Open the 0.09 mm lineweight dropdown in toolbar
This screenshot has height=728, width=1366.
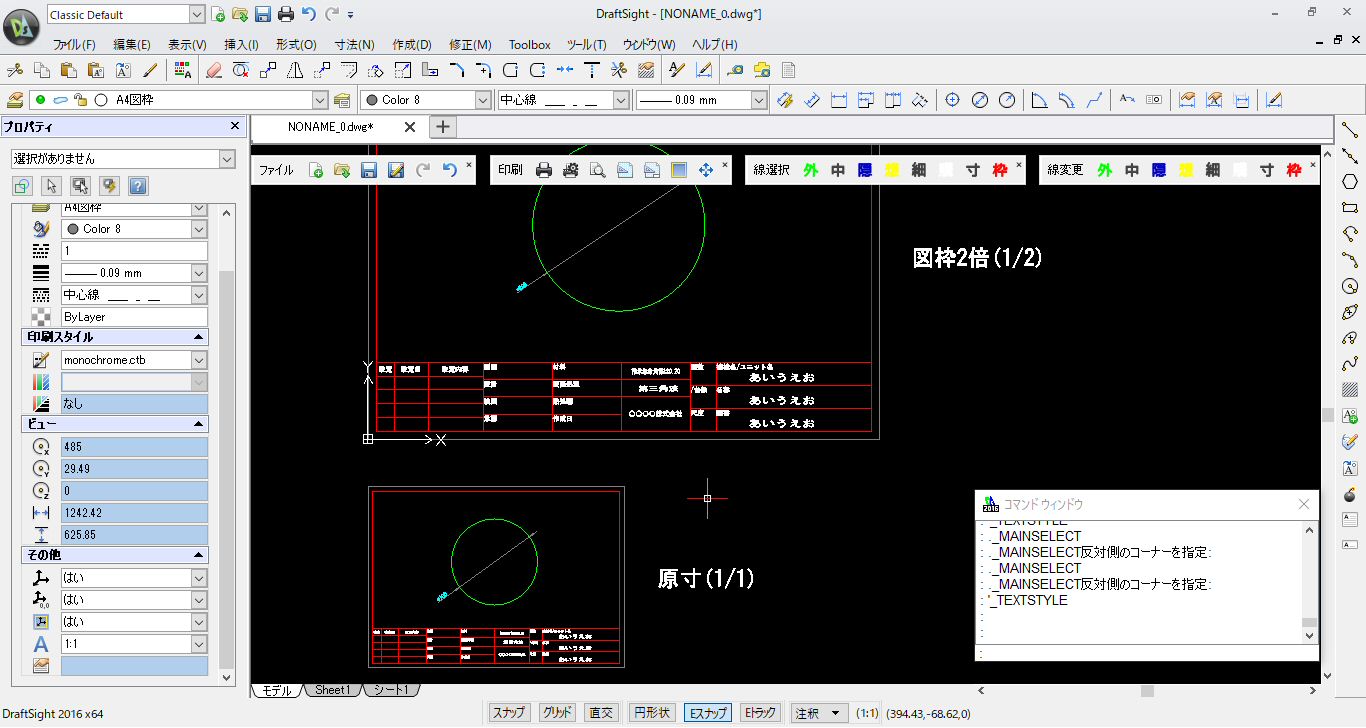(x=759, y=100)
